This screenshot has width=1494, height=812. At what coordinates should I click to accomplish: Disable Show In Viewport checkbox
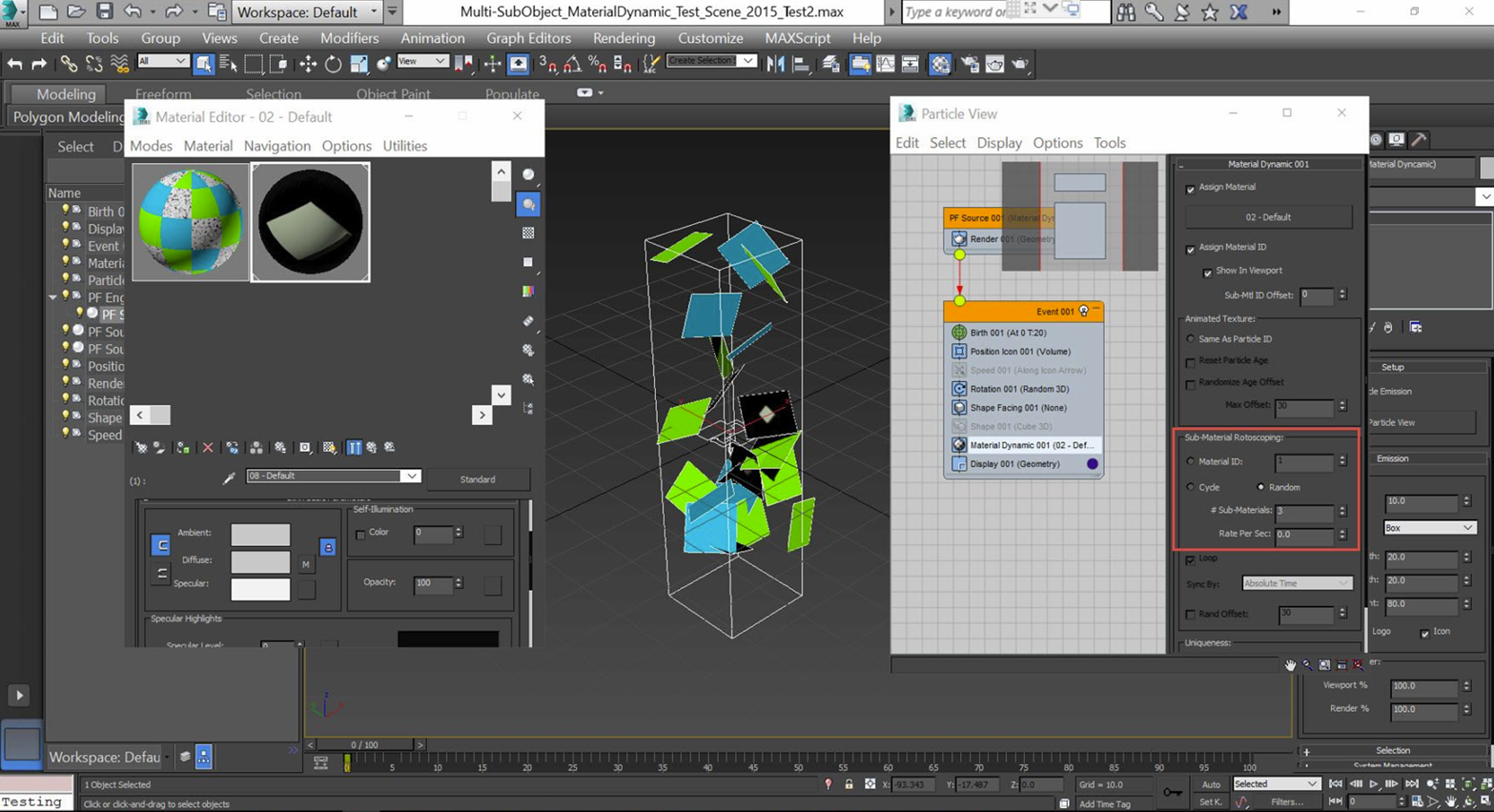[1207, 273]
